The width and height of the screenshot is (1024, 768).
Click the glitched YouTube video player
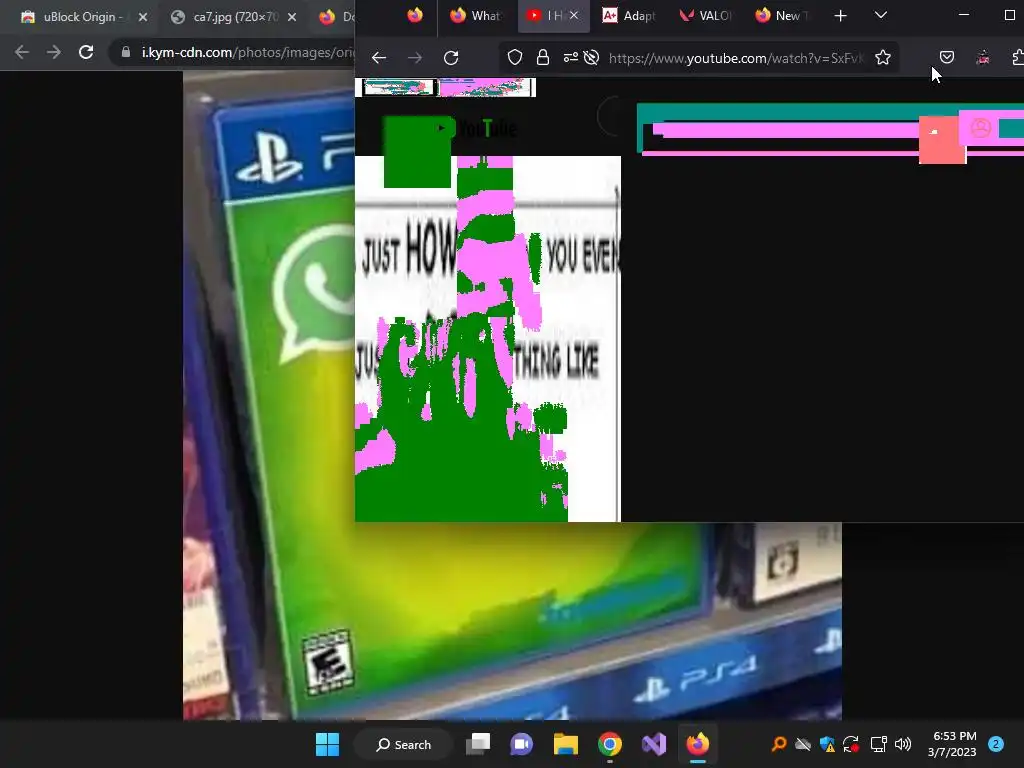tap(487, 338)
